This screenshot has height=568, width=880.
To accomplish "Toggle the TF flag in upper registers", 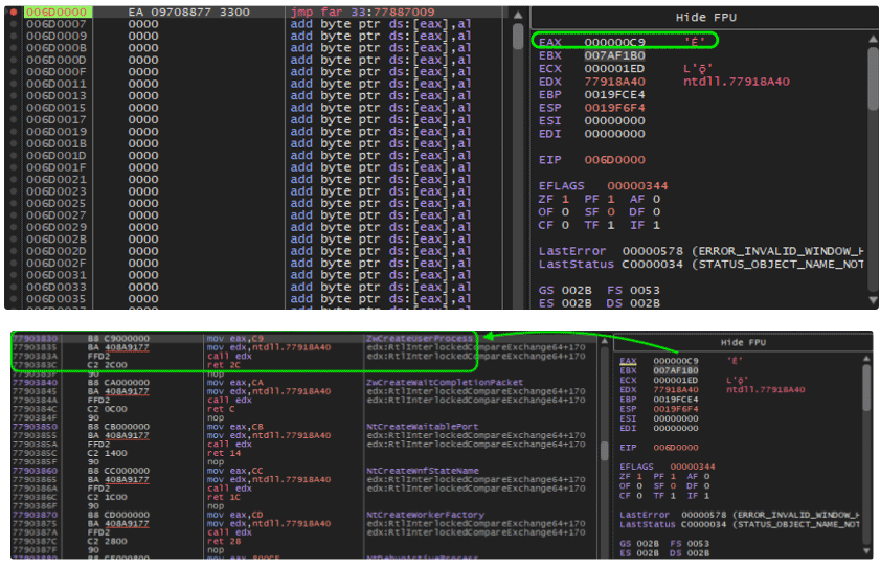I will point(599,225).
